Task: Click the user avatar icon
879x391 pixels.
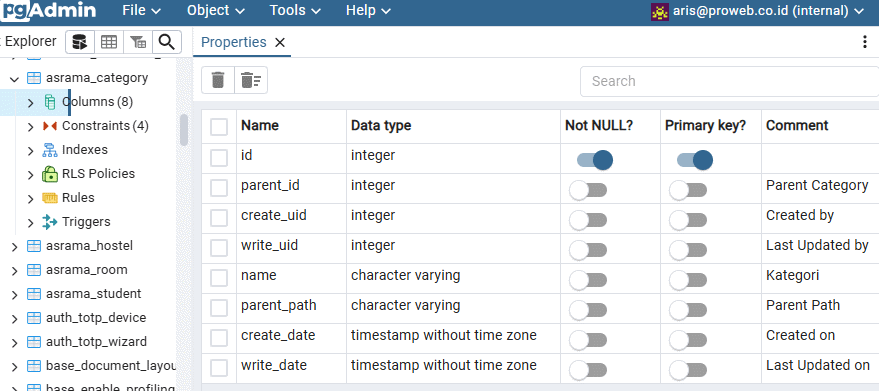Action: 659,11
